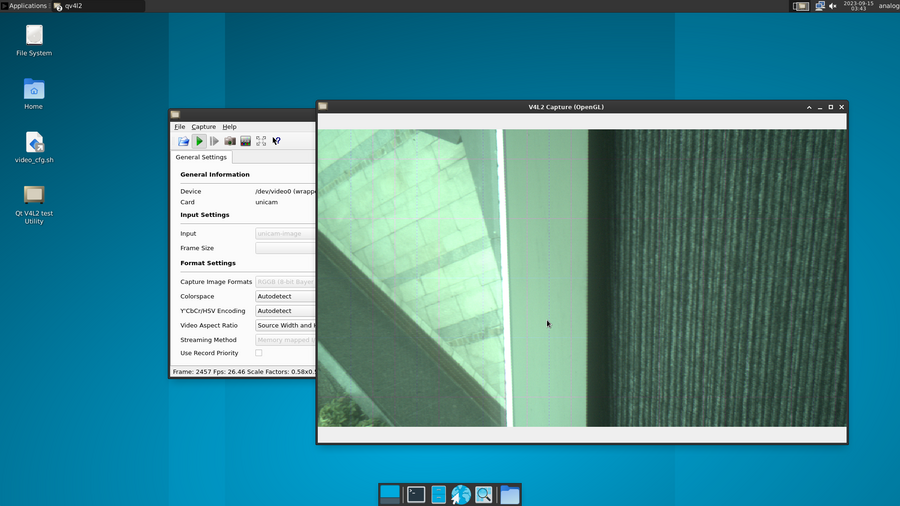
Task: Click the Open device folder icon
Action: pos(184,142)
